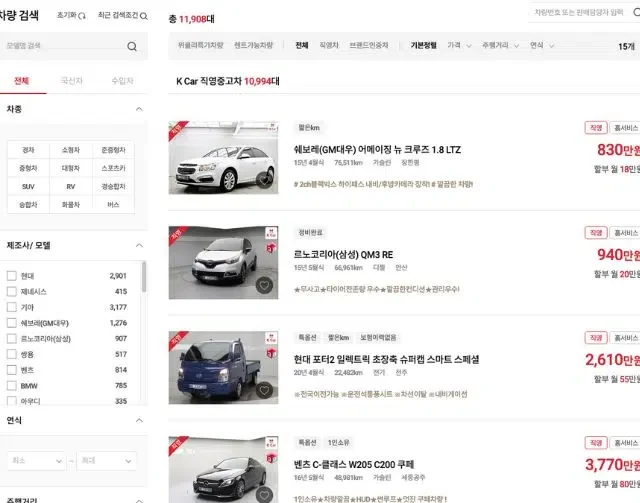Image resolution: width=640 pixels, height=503 pixels.
Task: Collapse the 차종 section
Action: 138,109
